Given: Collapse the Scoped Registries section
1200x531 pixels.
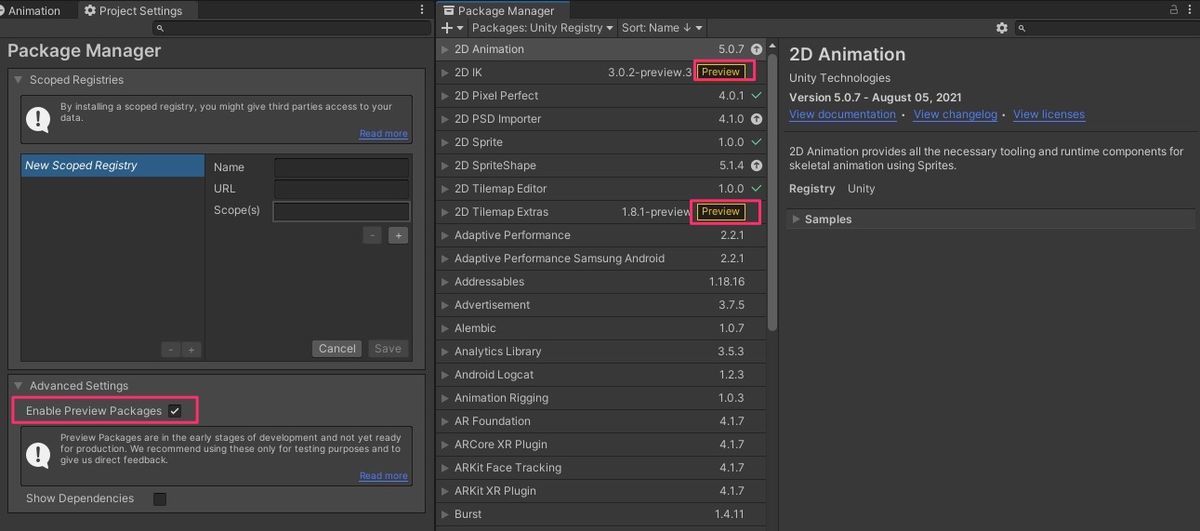Looking at the screenshot, I should 19,80.
